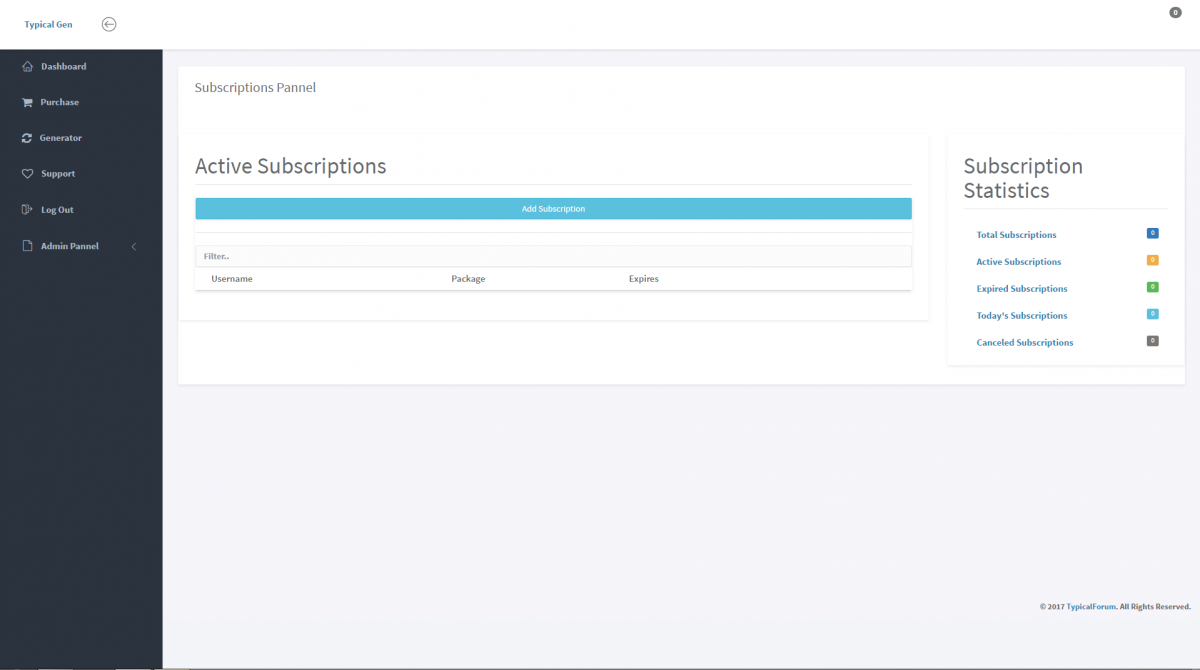Click the Log Out door icon

coord(27,210)
